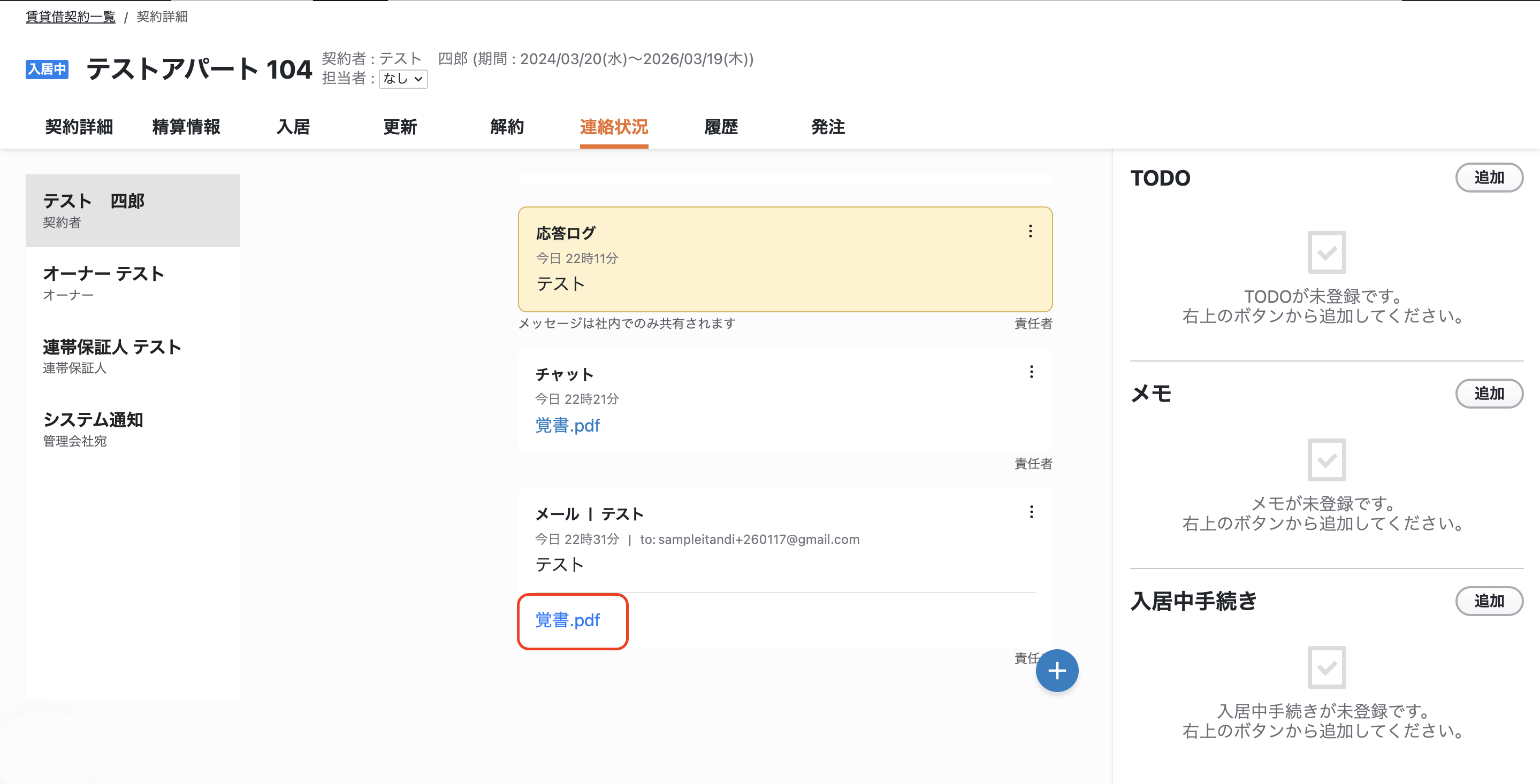Click the 入居中手続き section heading
1540x784 pixels.
[1194, 601]
